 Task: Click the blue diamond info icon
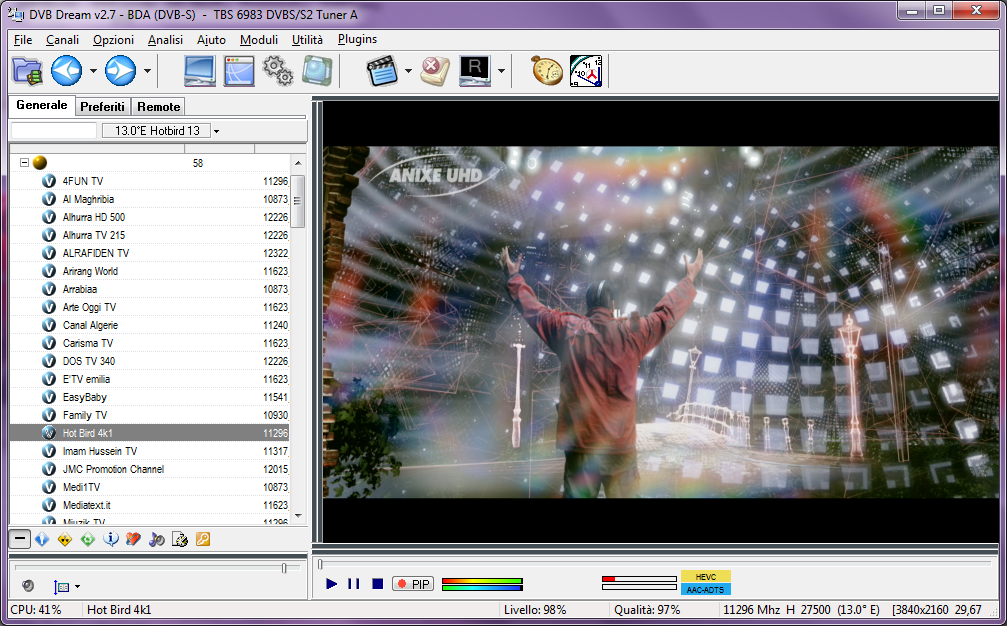[x=42, y=539]
